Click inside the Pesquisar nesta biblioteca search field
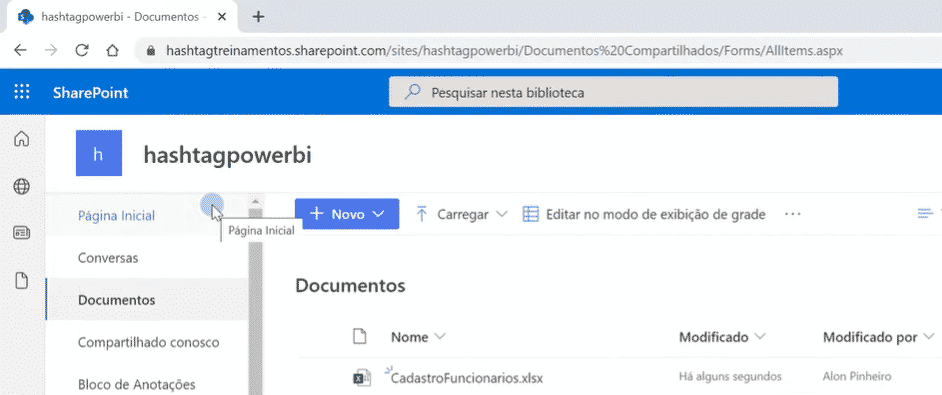Viewport: 942px width, 395px height. [613, 93]
